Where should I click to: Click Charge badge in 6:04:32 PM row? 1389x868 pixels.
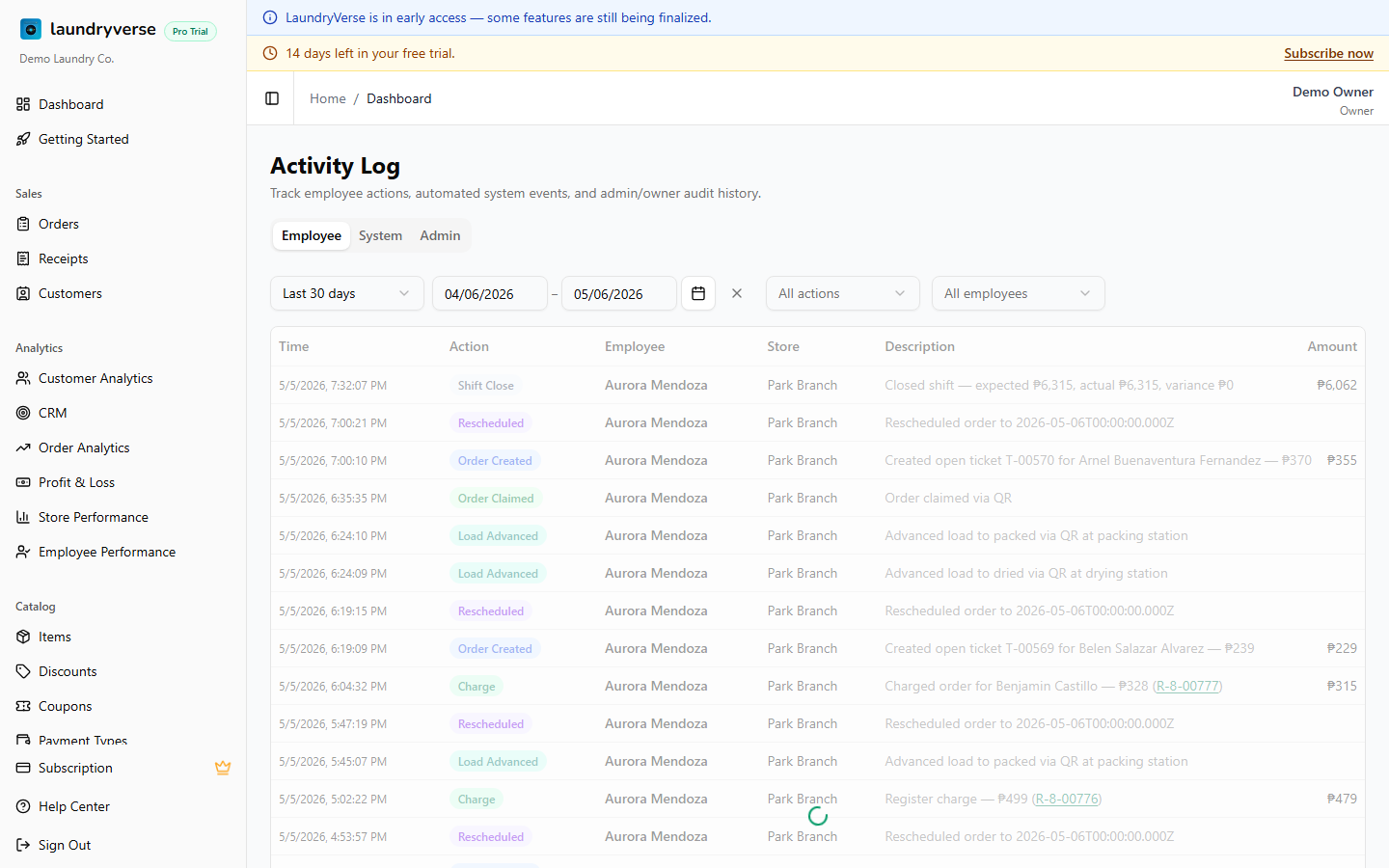pyautogui.click(x=477, y=686)
